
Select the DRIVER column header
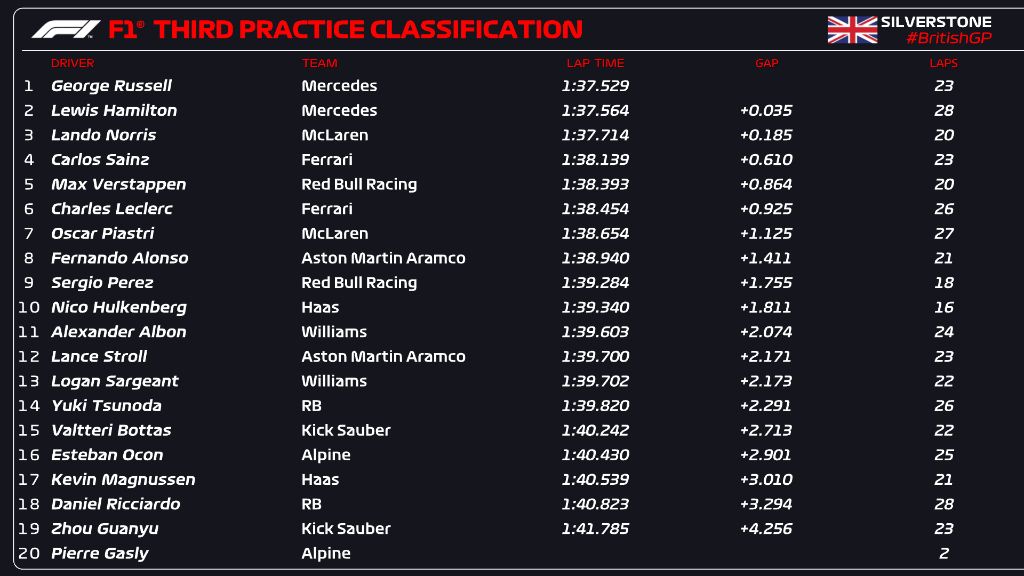coord(72,63)
